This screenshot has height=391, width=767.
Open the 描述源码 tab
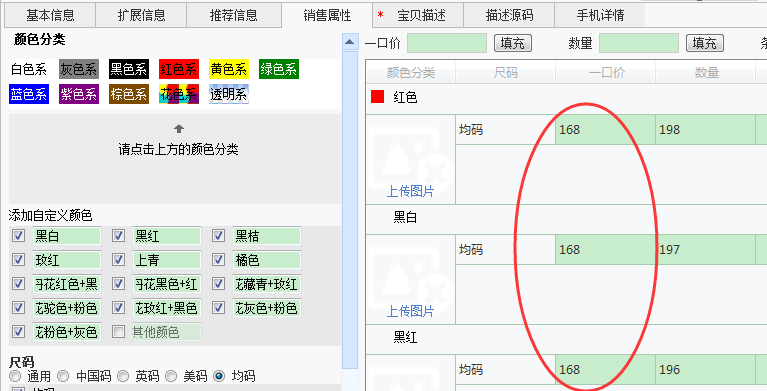coord(509,15)
